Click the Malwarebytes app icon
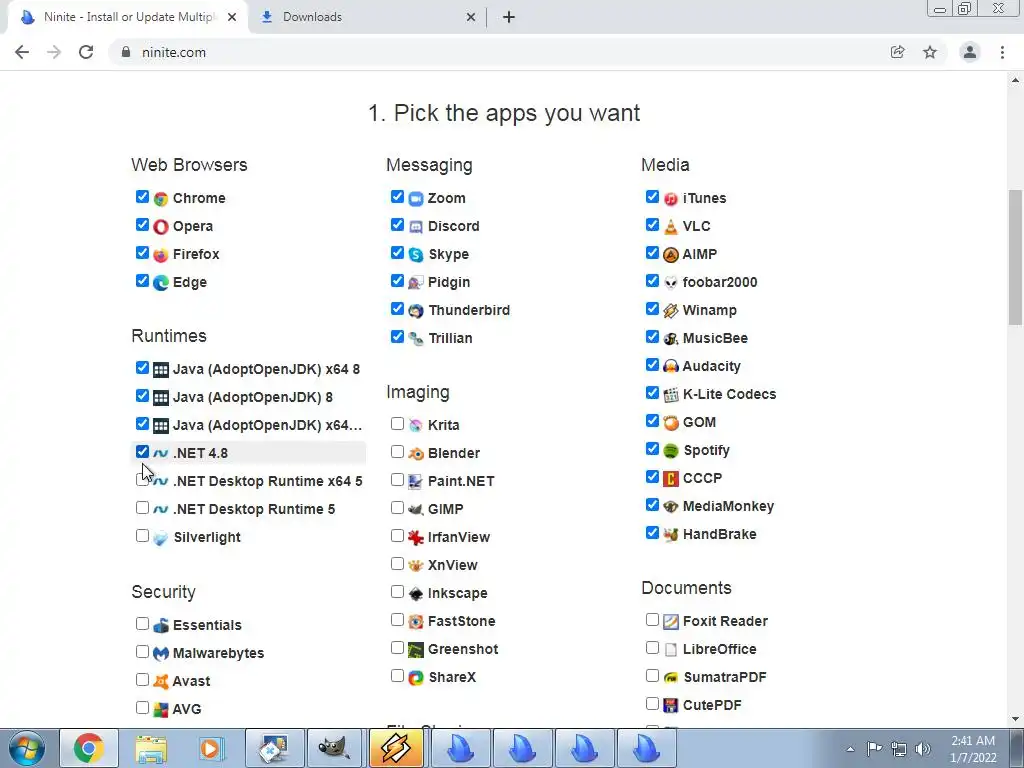 pos(161,654)
